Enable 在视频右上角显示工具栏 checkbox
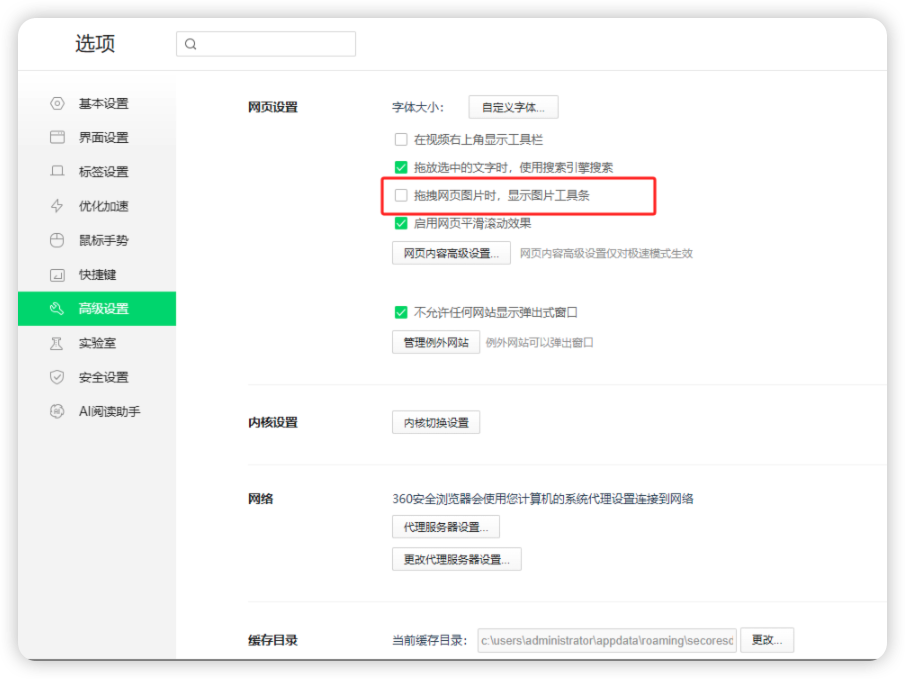Viewport: 905px width, 679px height. tap(401, 140)
